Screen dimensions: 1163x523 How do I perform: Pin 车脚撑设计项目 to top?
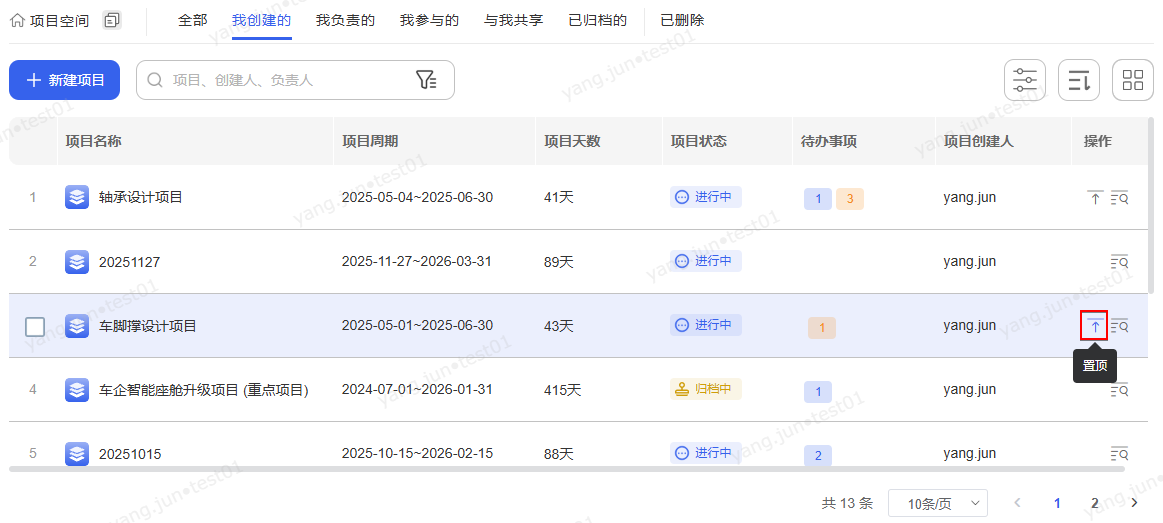click(1095, 326)
